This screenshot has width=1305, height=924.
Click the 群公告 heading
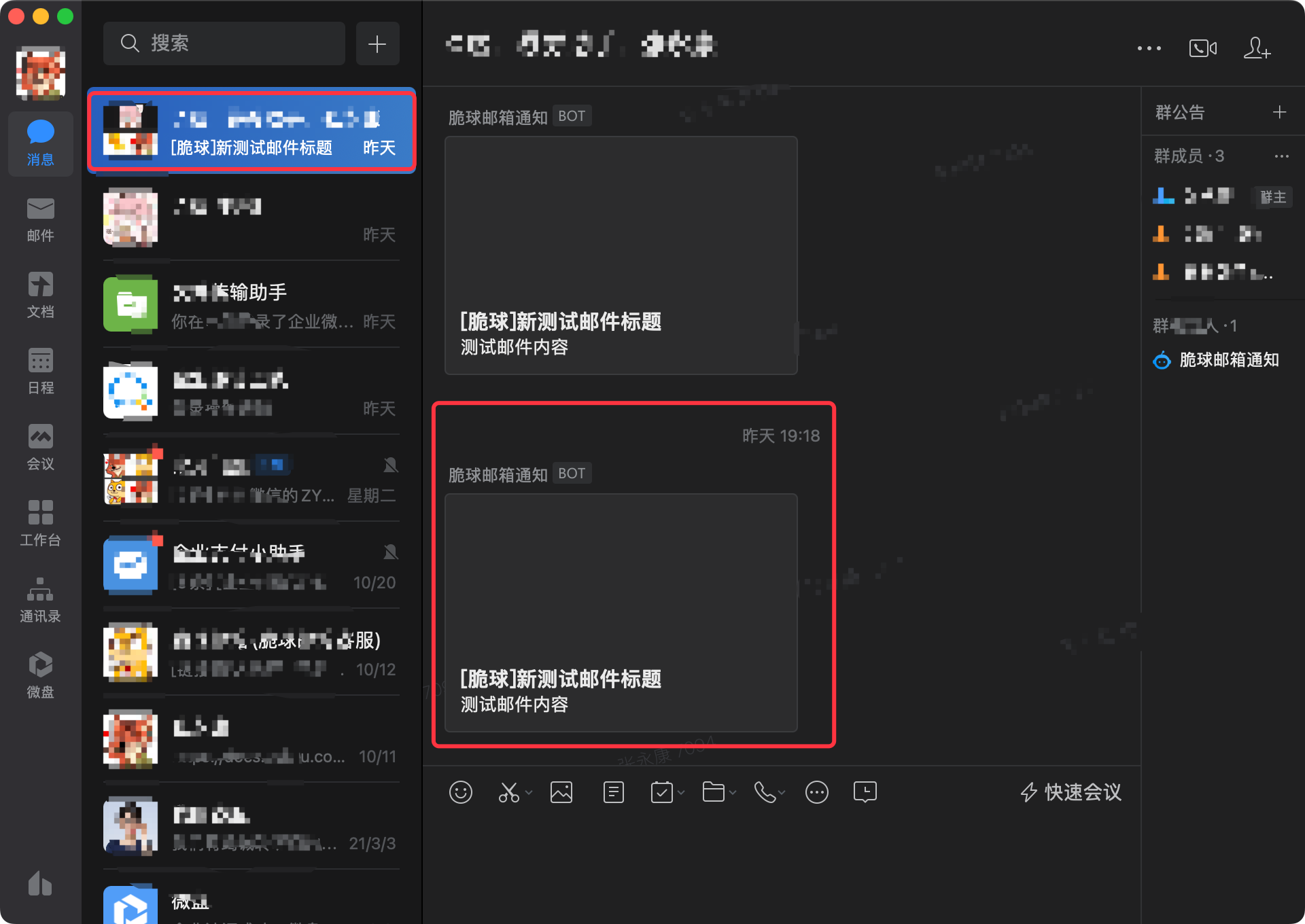click(x=1180, y=112)
